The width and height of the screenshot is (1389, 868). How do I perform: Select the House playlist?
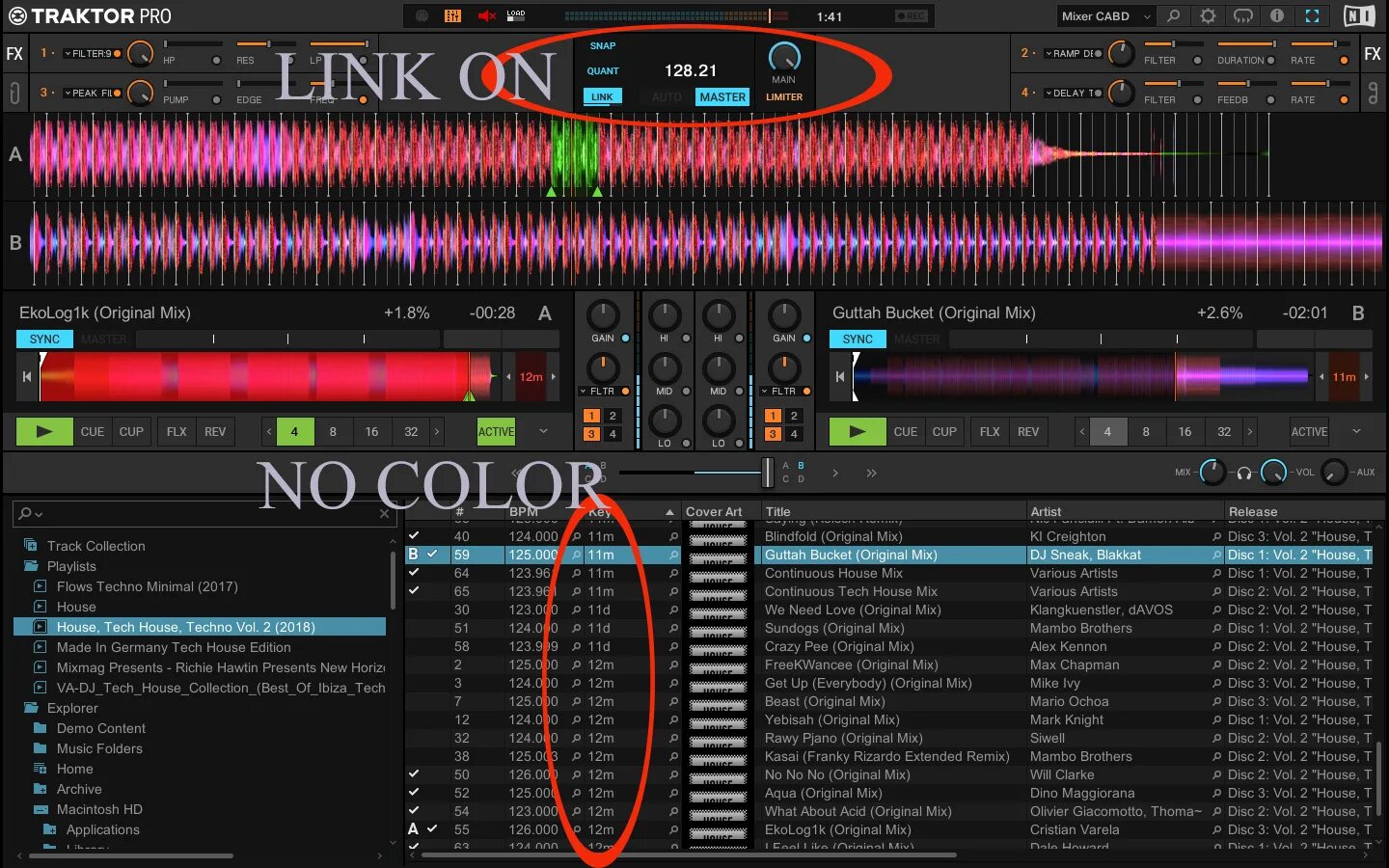coord(76,607)
